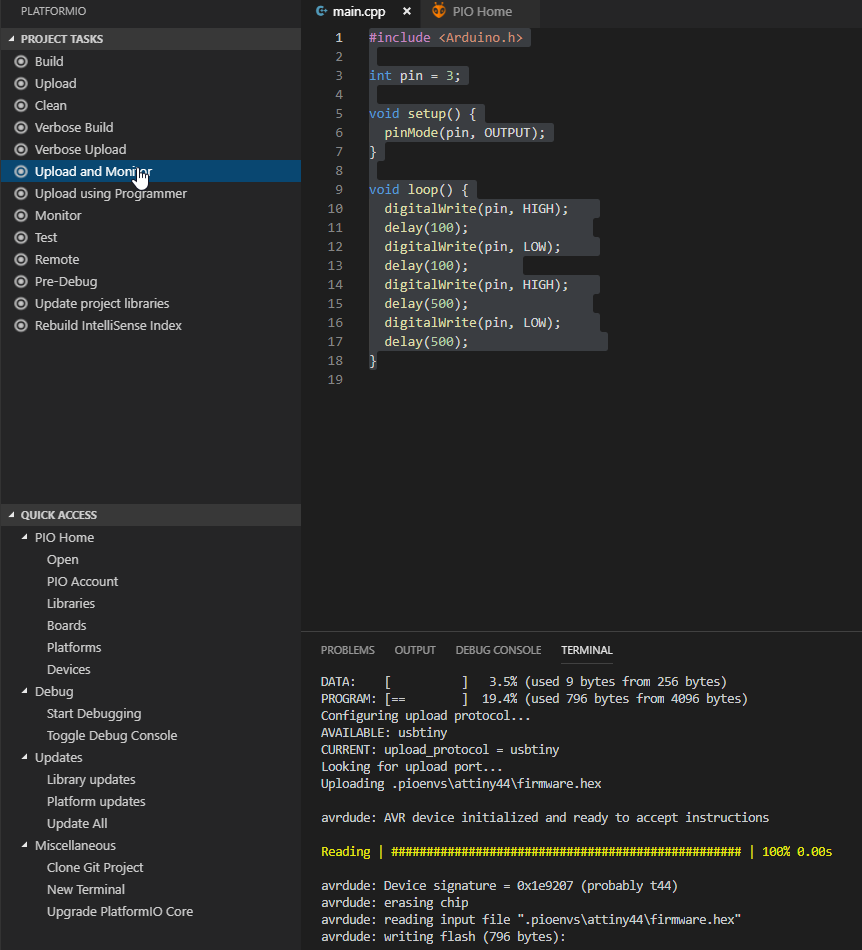Open the Debug Console tab

(x=498, y=650)
